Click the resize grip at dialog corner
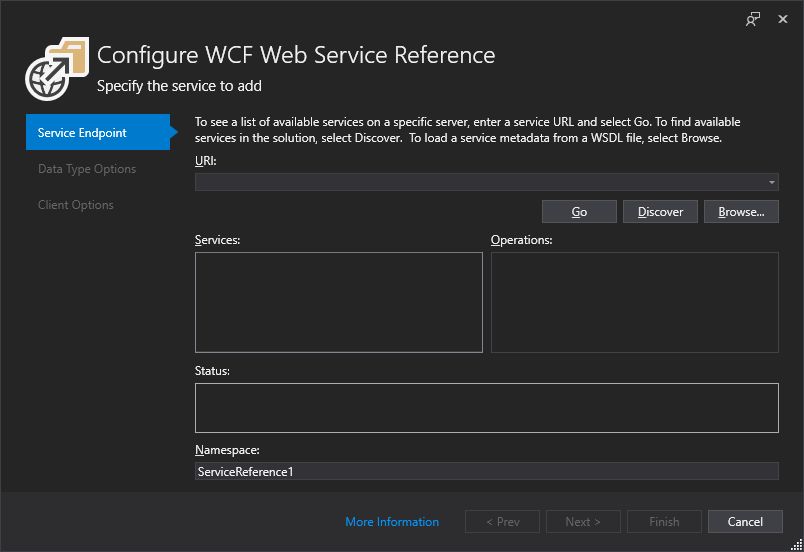The width and height of the screenshot is (804, 552). coord(796,544)
